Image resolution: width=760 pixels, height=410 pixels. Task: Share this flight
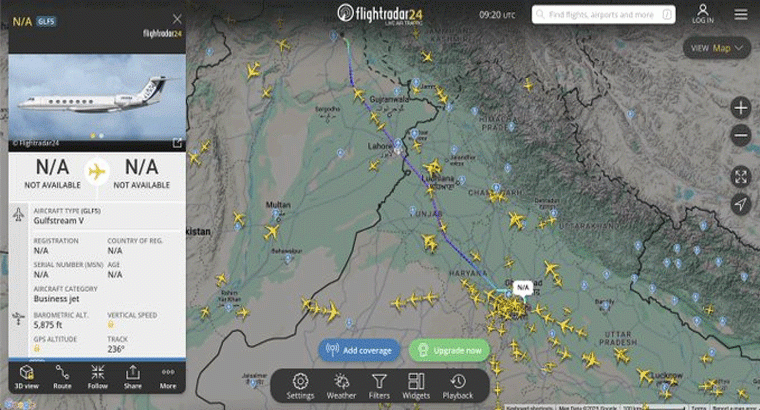(x=132, y=377)
